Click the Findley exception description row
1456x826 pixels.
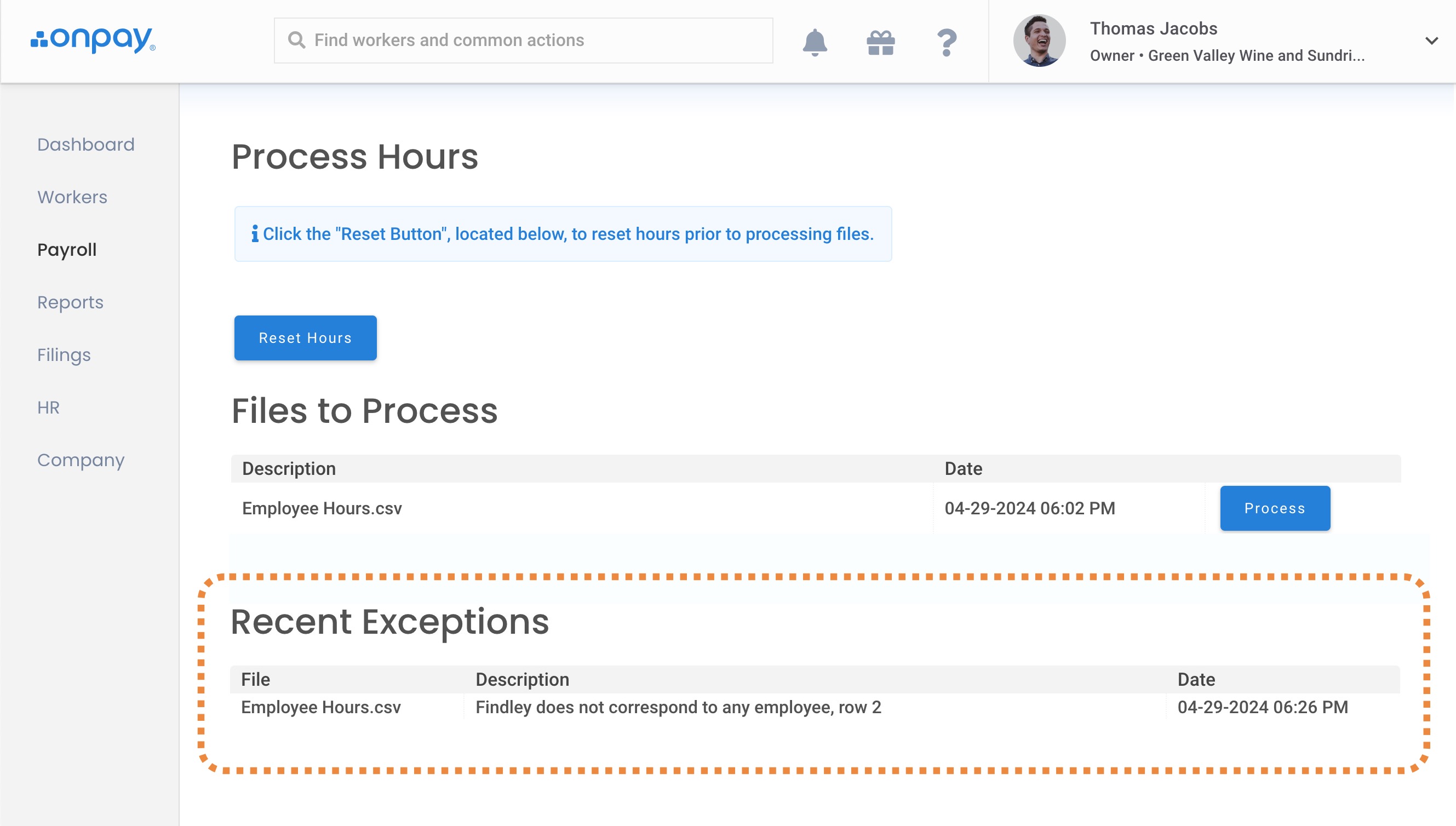pyautogui.click(x=678, y=707)
